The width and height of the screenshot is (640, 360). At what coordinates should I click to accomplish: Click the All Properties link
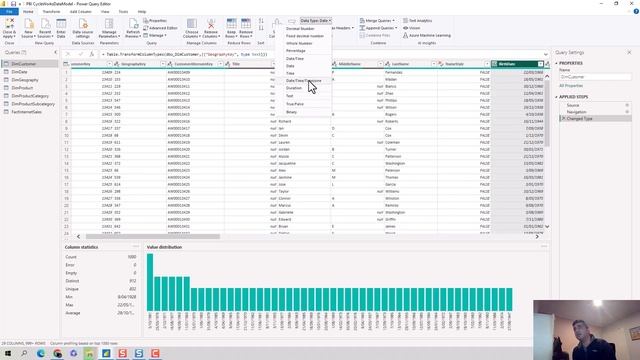(x=571, y=86)
